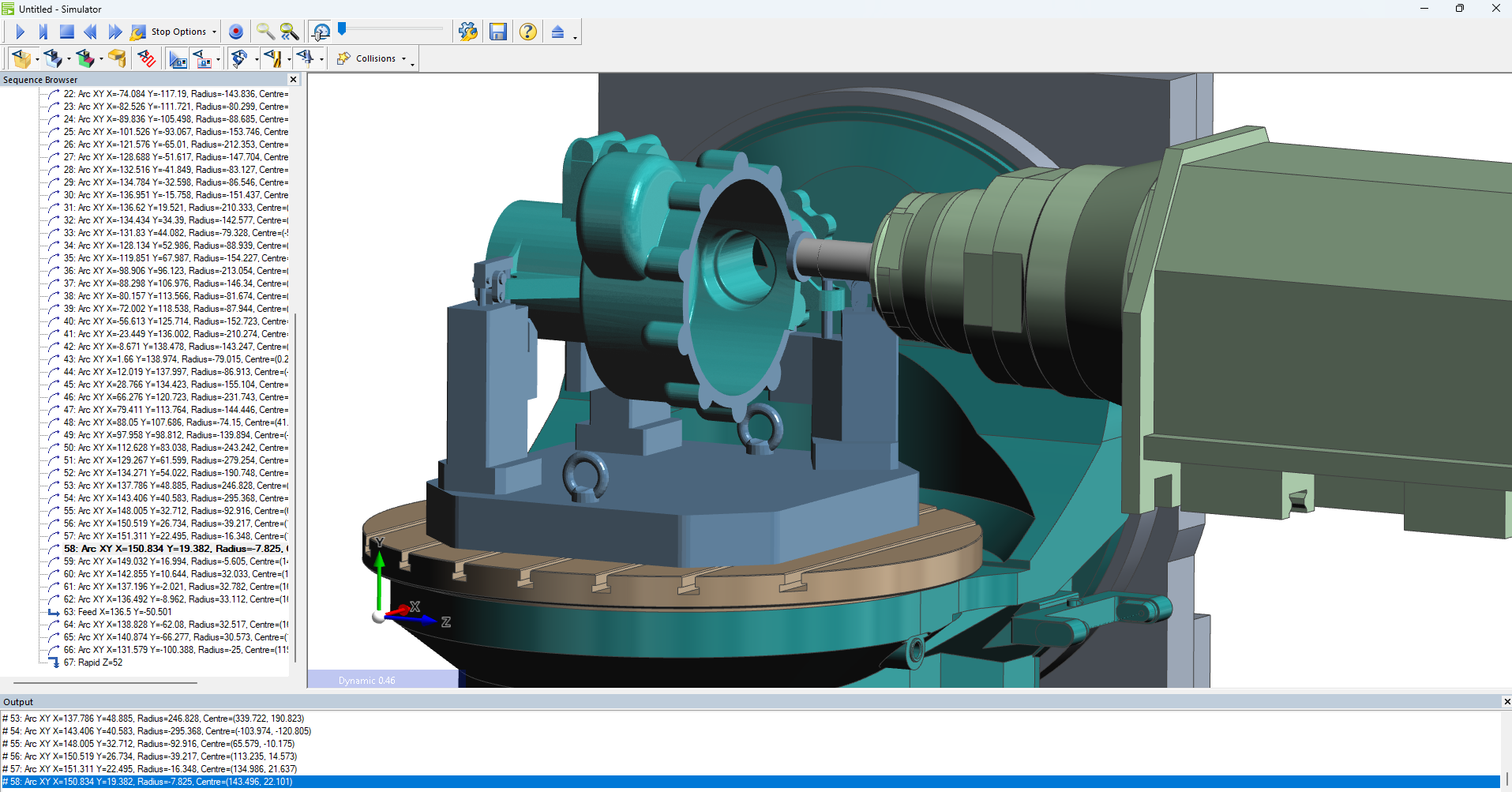Viewport: 1512px width, 792px height.
Task: Close the Sequence Browser panel
Action: click(293, 80)
